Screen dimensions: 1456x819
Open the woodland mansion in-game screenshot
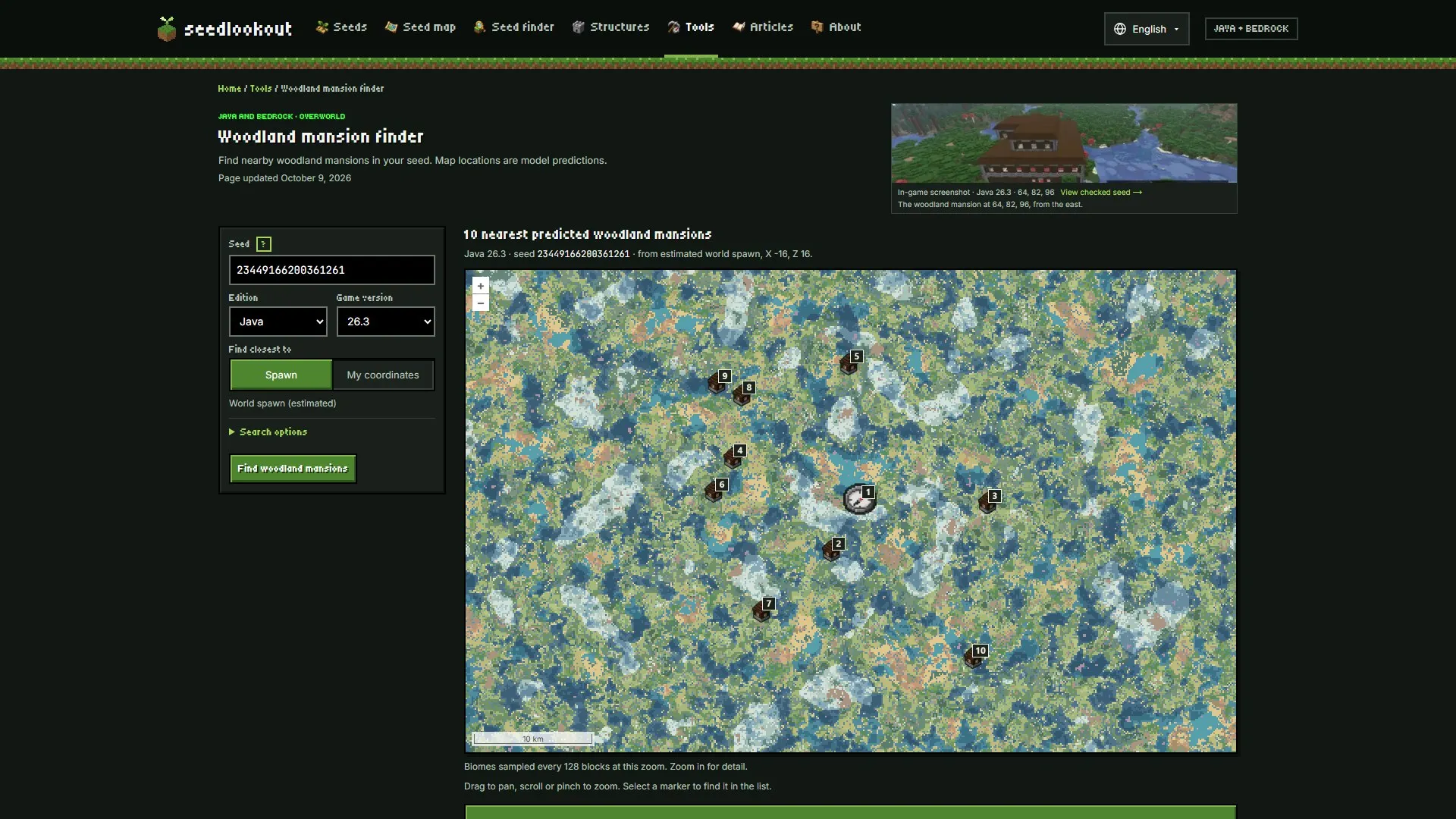pos(1064,143)
